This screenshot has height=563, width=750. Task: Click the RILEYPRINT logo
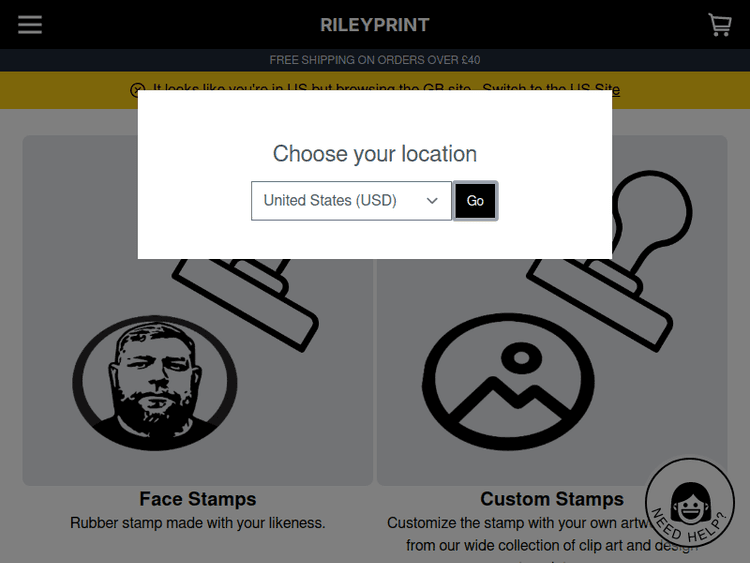375,24
